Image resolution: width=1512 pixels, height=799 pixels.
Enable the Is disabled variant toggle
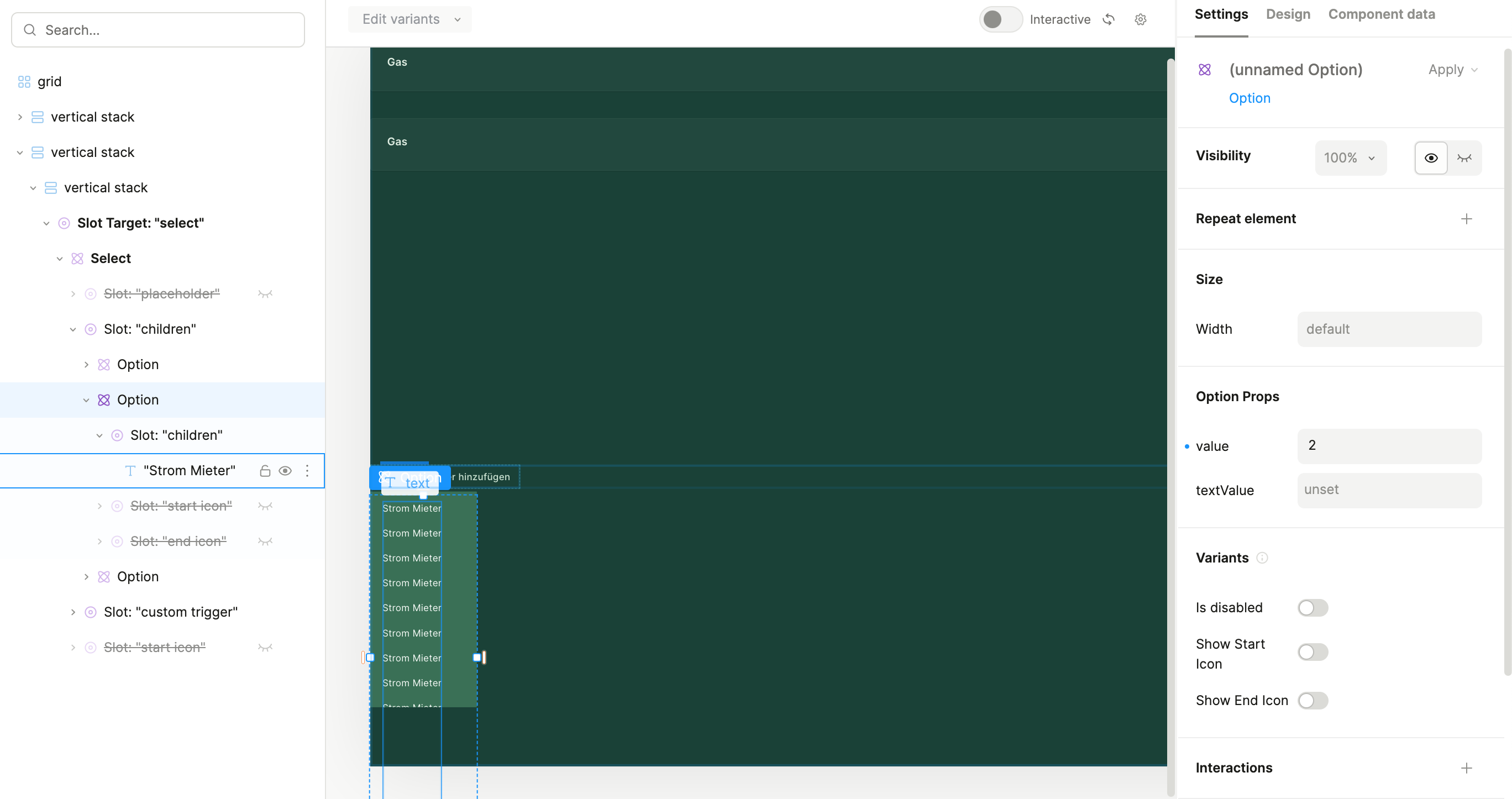(x=1313, y=608)
